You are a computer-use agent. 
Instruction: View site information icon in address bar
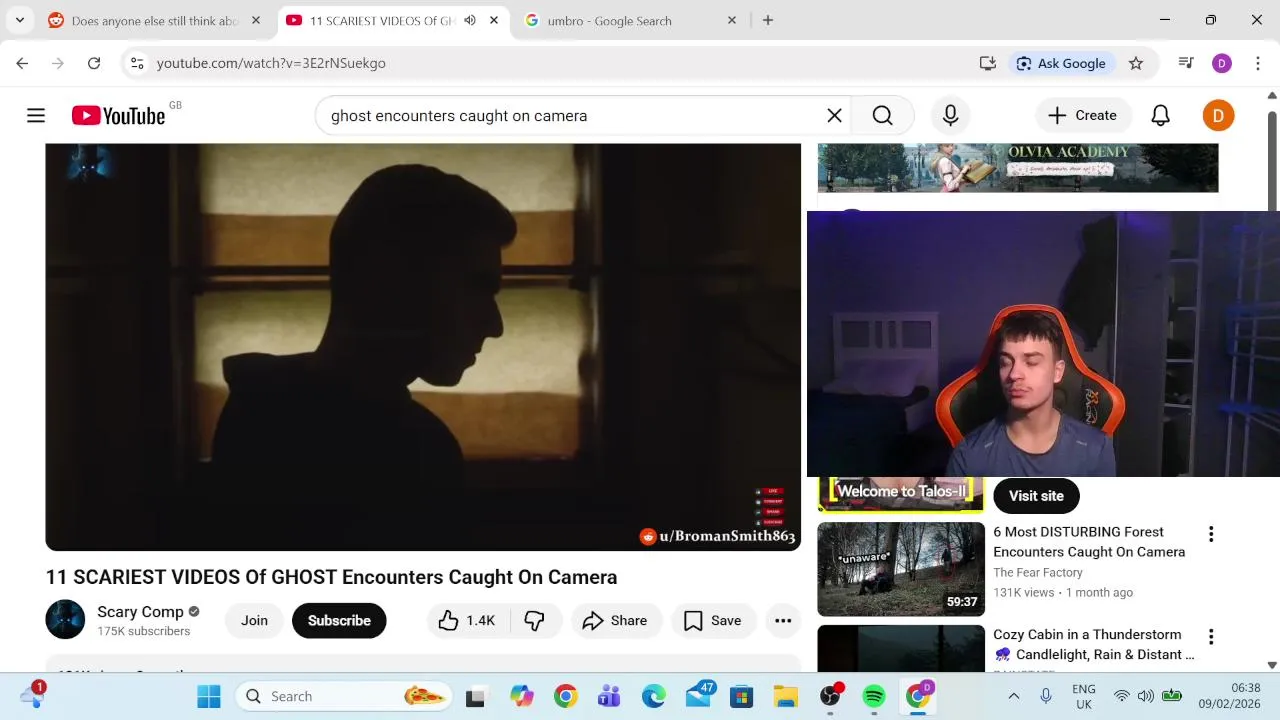tap(137, 63)
